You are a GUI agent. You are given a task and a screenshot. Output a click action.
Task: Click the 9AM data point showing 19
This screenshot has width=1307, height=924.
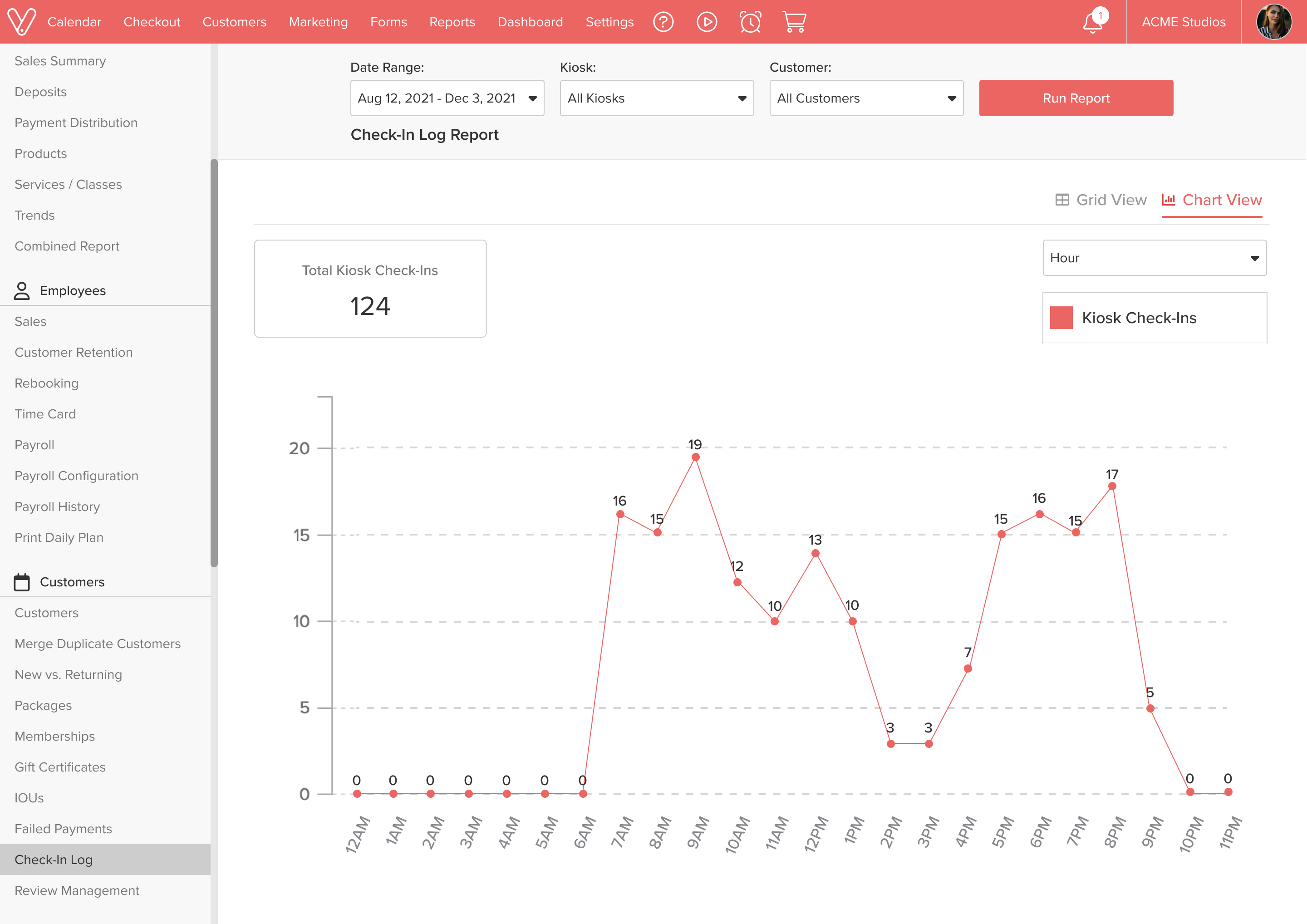coord(695,457)
